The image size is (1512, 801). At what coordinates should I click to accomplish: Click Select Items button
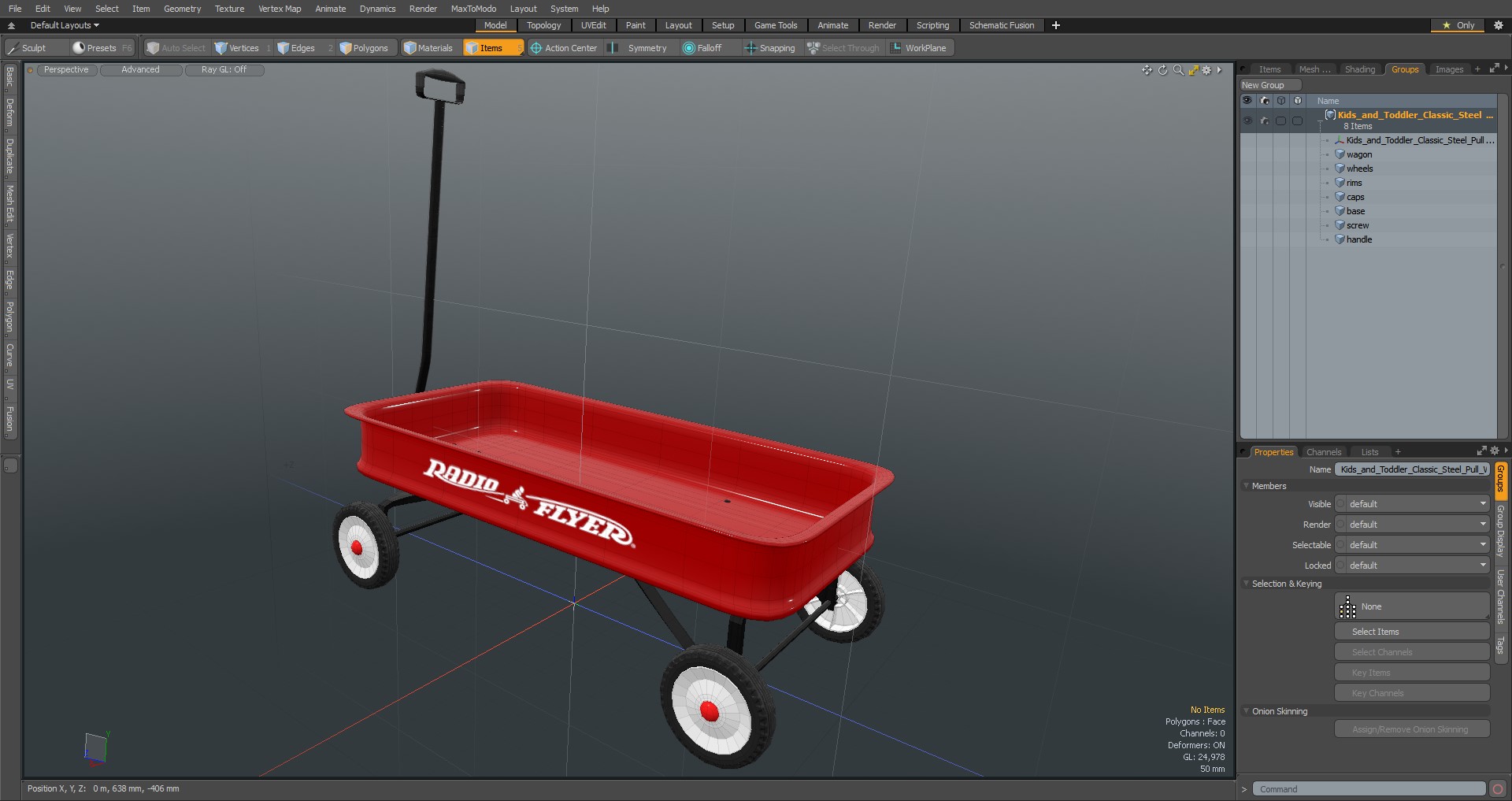pyautogui.click(x=1412, y=632)
